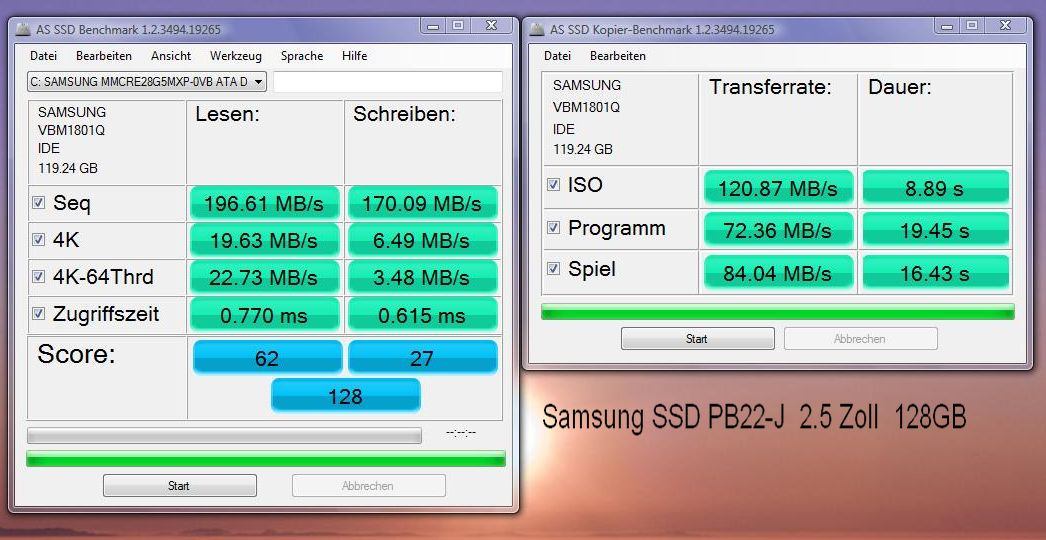Open Datei menu in Kopier-Benchmark window
This screenshot has height=540, width=1046.
557,56
